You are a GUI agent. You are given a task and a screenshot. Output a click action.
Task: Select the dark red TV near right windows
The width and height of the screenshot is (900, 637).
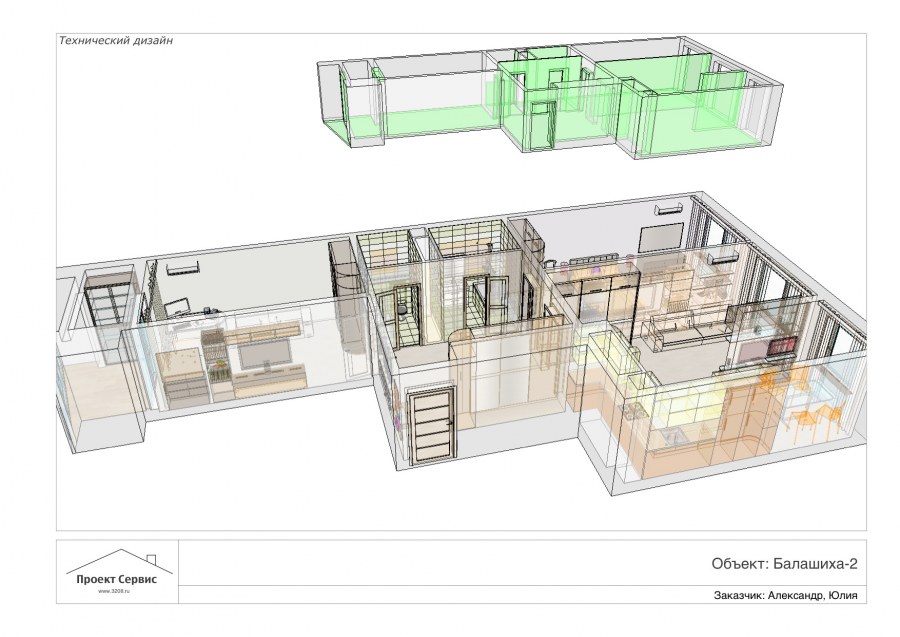pos(779,346)
